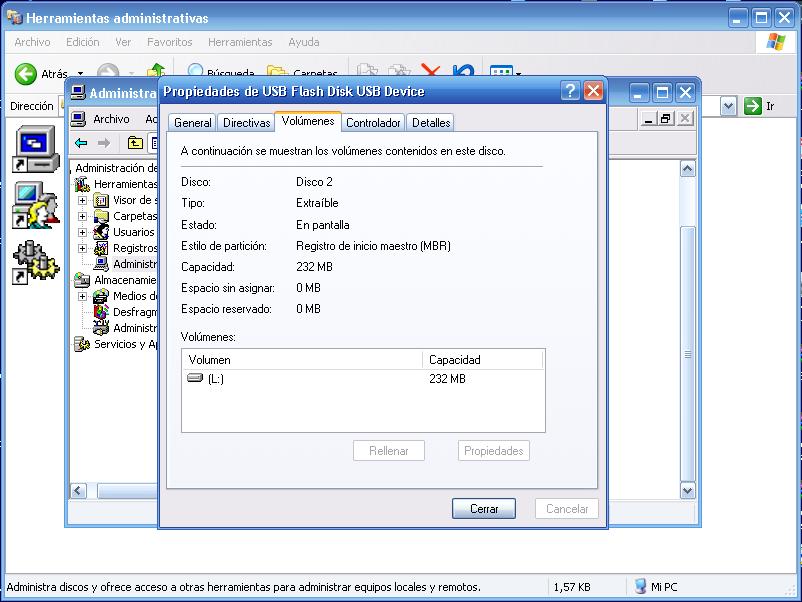Click the Propiedades button under volumes list

coord(494,451)
